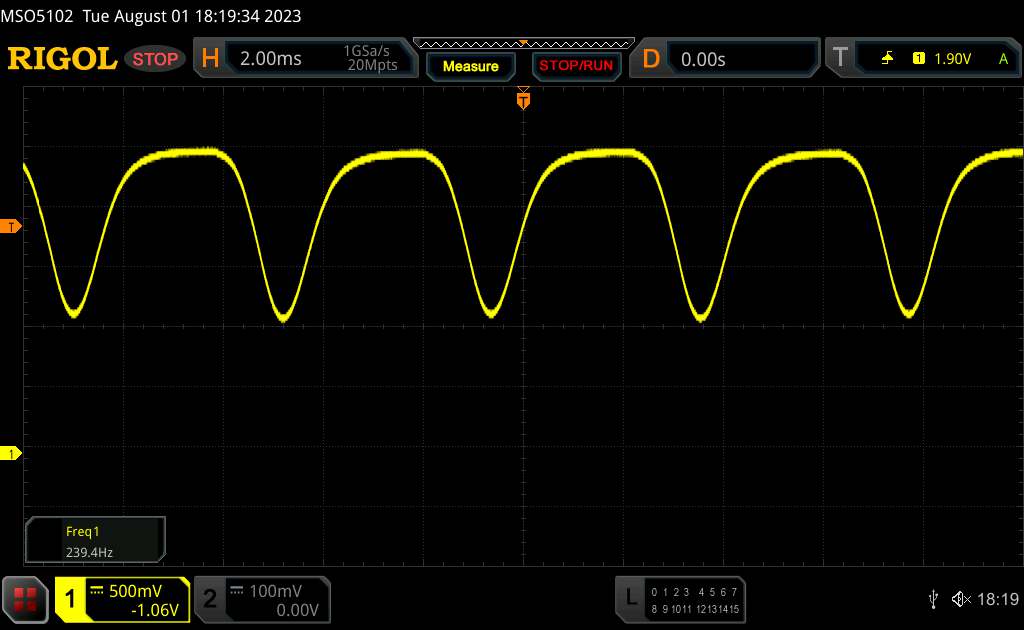Click the red STOP status badge
1024x630 pixels.
click(156, 59)
